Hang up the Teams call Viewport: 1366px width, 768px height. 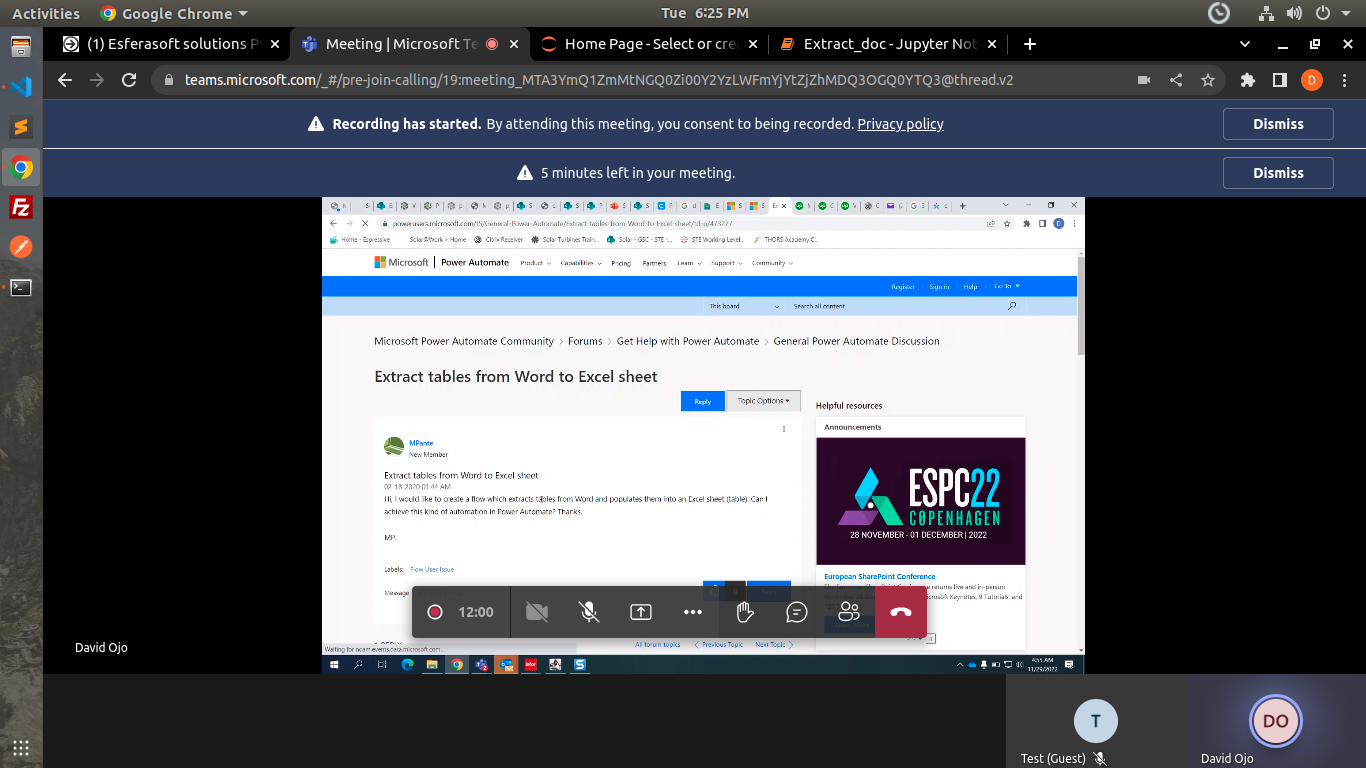(900, 612)
